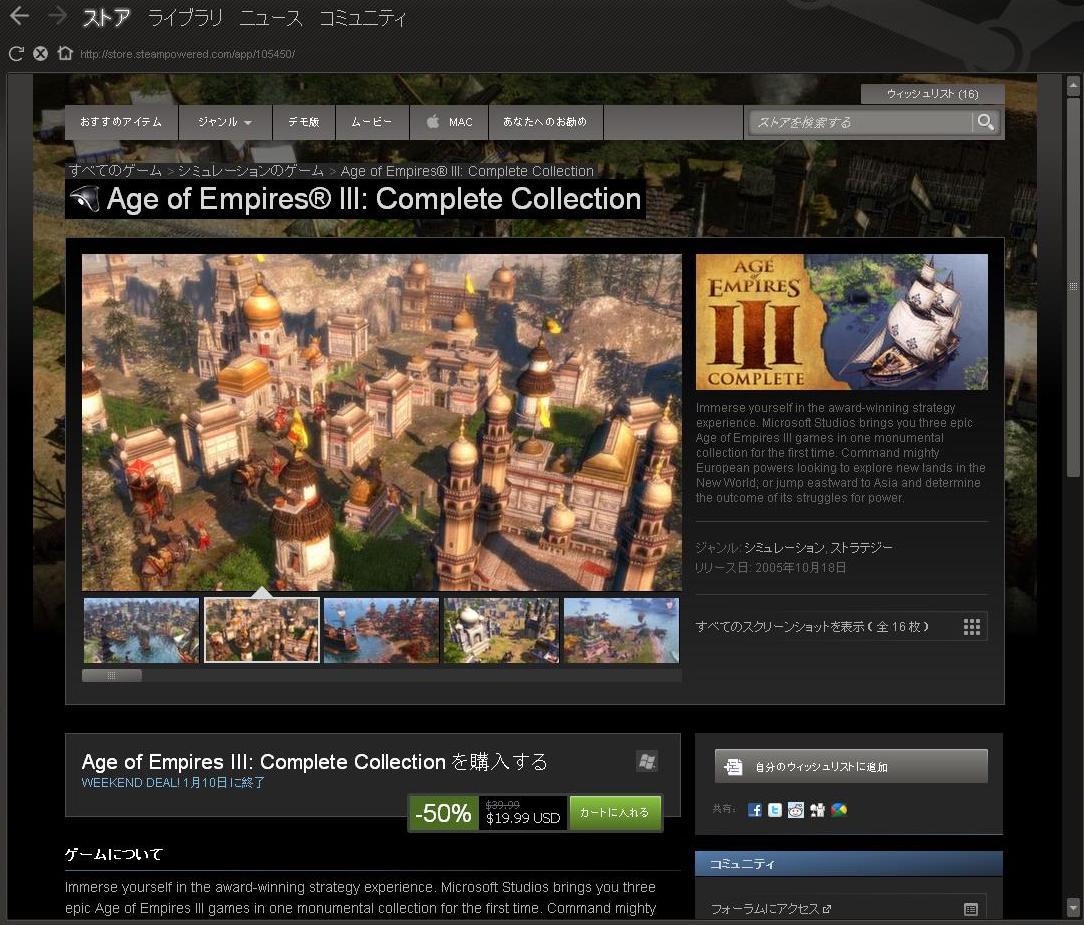Screen dimensions: 1084x925
Task: Click the forum list icon beside フォーラムにアクセス
Action: pyautogui.click(x=971, y=909)
